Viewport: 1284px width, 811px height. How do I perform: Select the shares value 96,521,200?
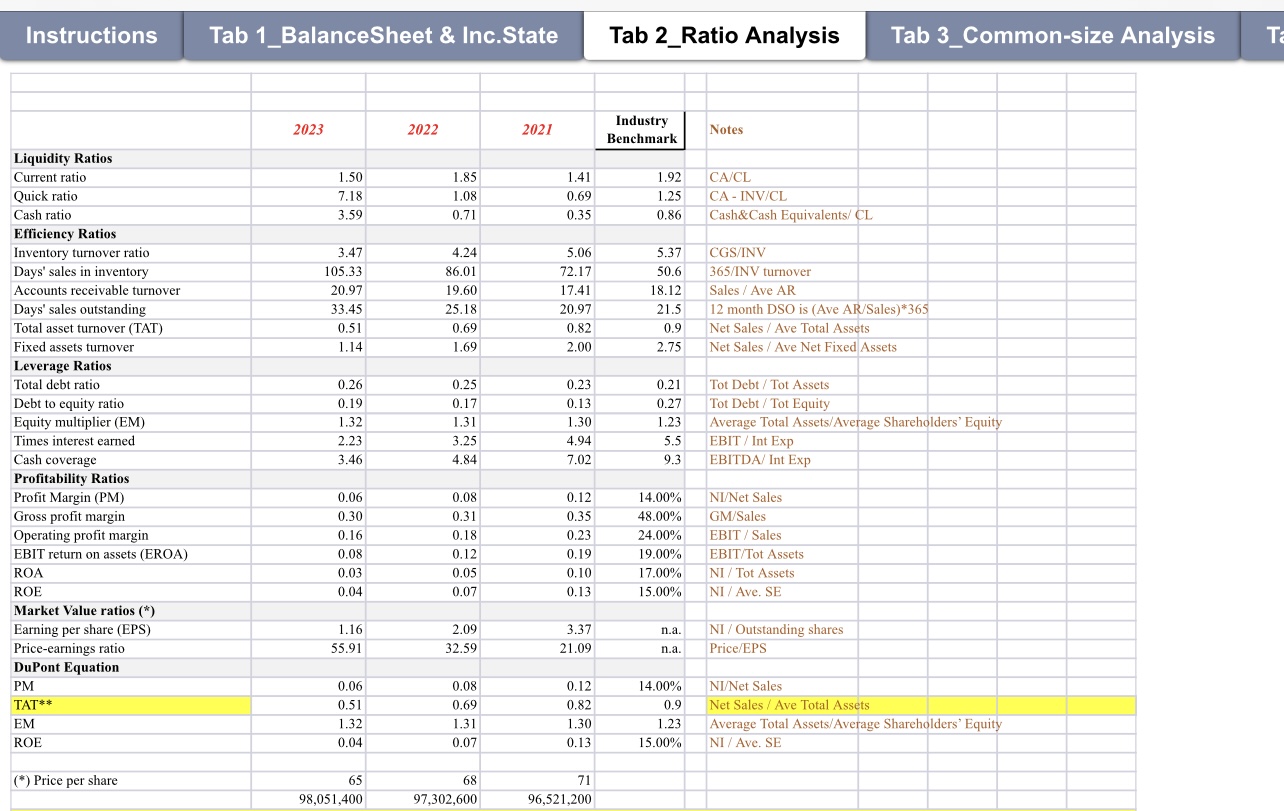pos(537,800)
